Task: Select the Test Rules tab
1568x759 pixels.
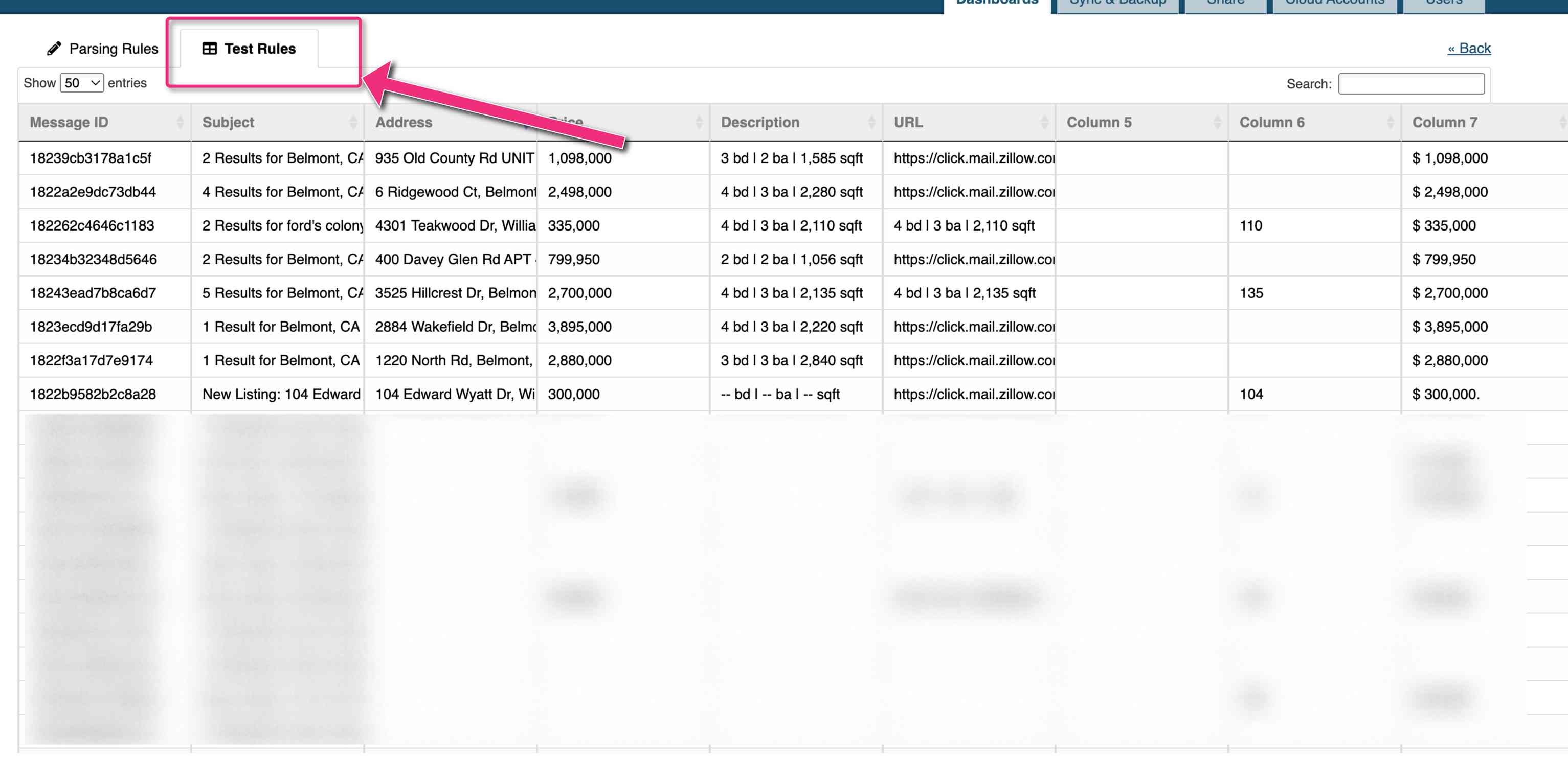Action: (x=249, y=49)
